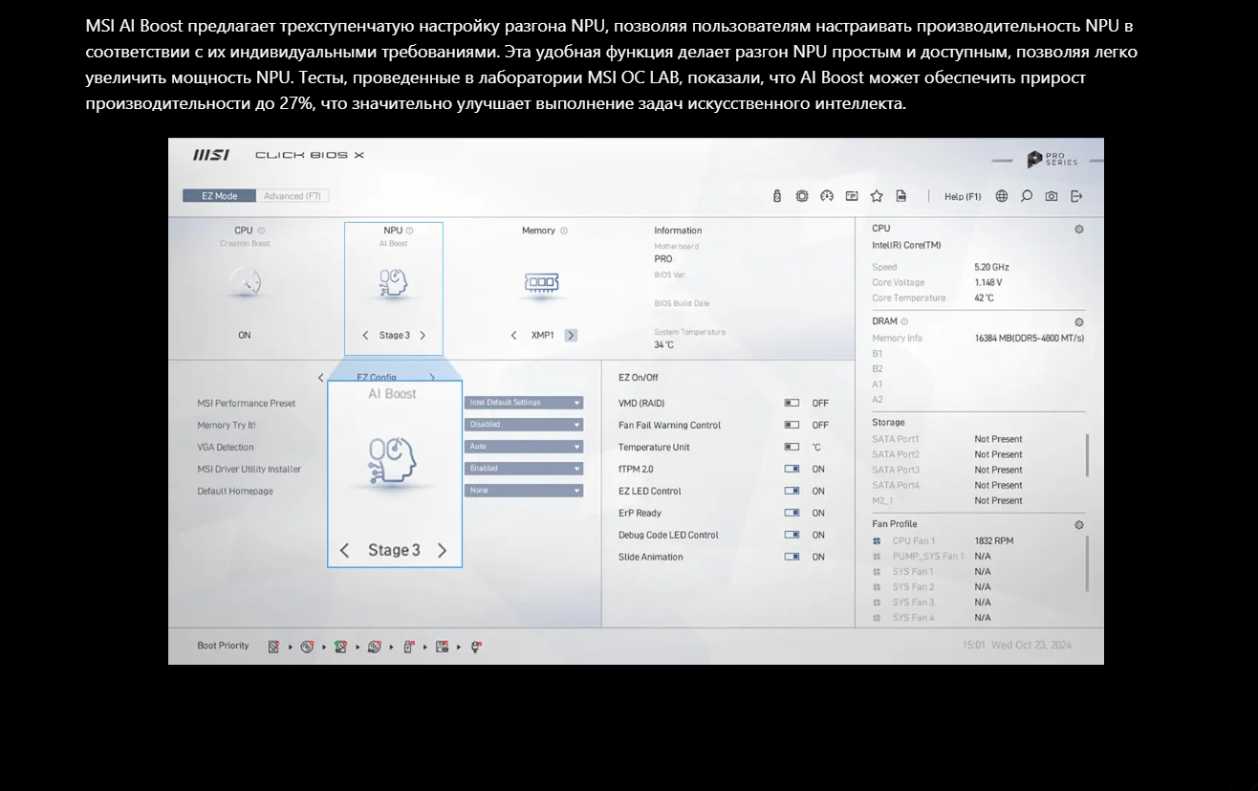Expand the VGA Detection Auto dropdown
The height and width of the screenshot is (791, 1258).
(523, 447)
